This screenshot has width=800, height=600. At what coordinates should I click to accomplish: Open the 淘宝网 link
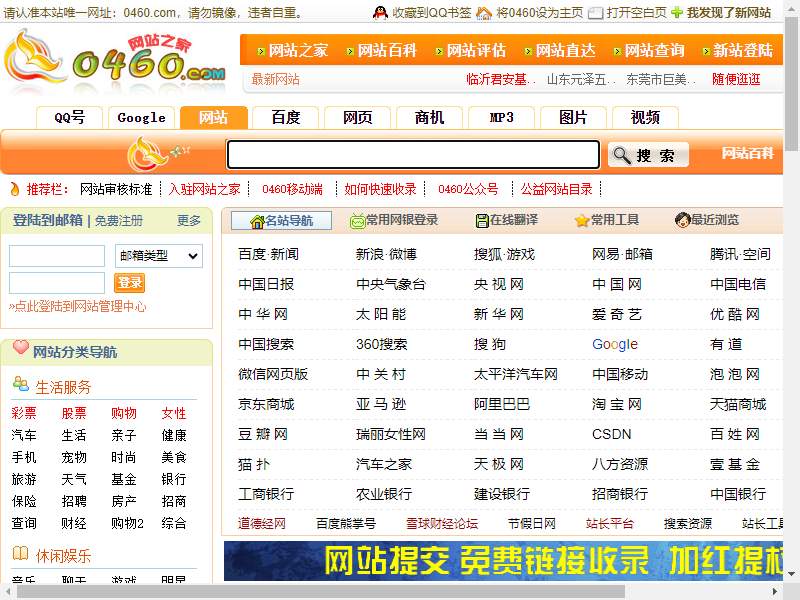[x=616, y=405]
